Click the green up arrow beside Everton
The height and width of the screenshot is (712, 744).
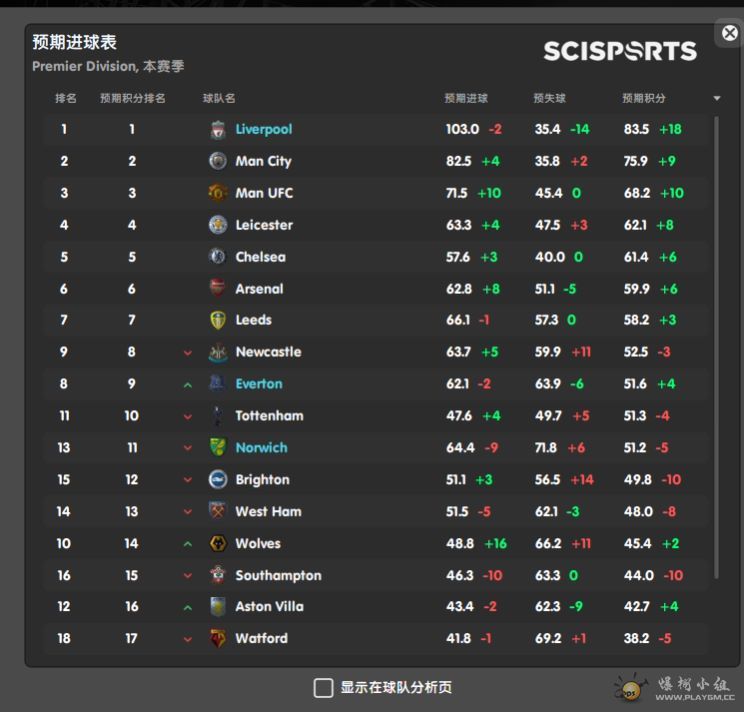click(188, 385)
